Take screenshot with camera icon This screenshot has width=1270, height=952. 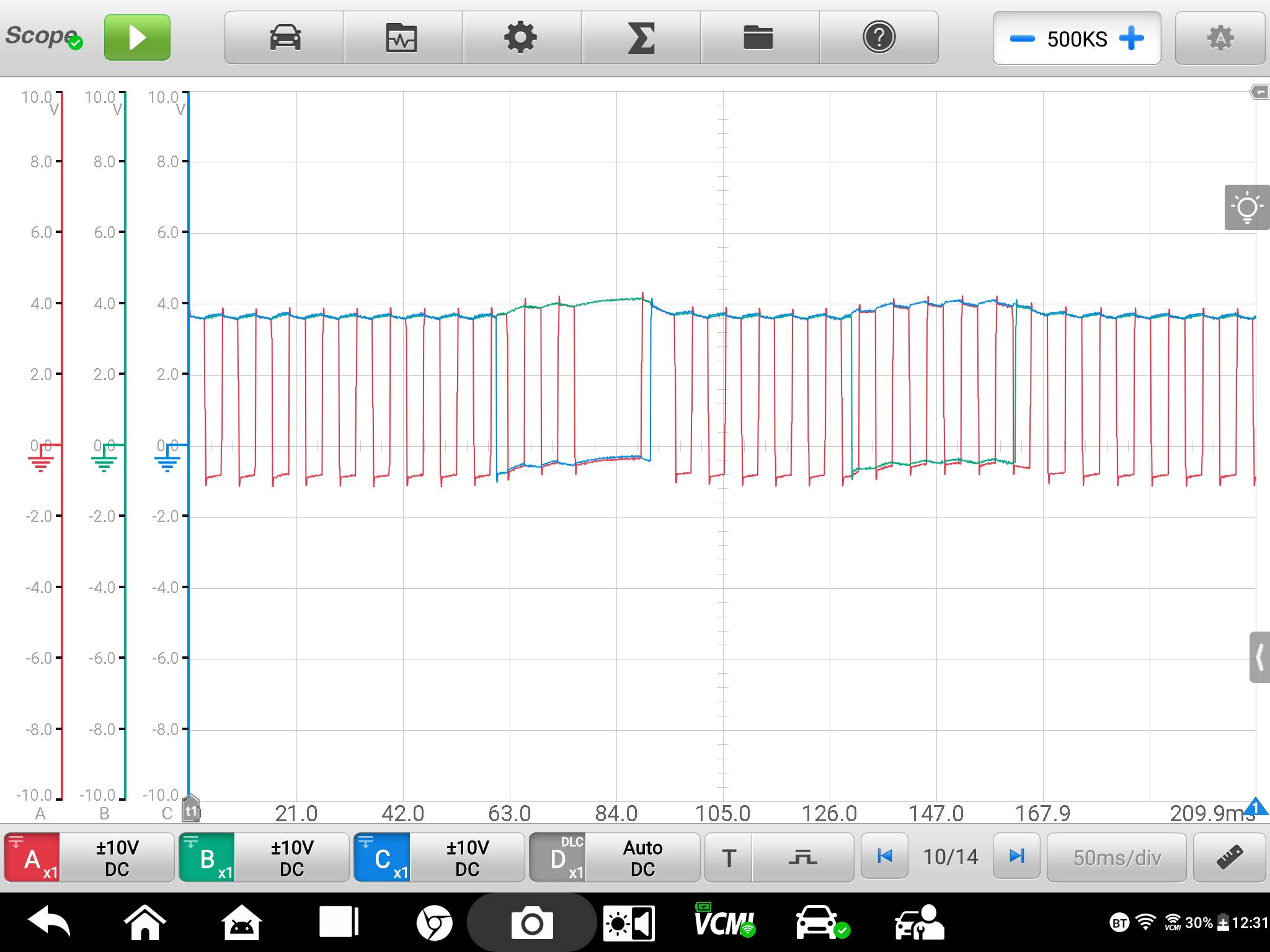coord(531,923)
